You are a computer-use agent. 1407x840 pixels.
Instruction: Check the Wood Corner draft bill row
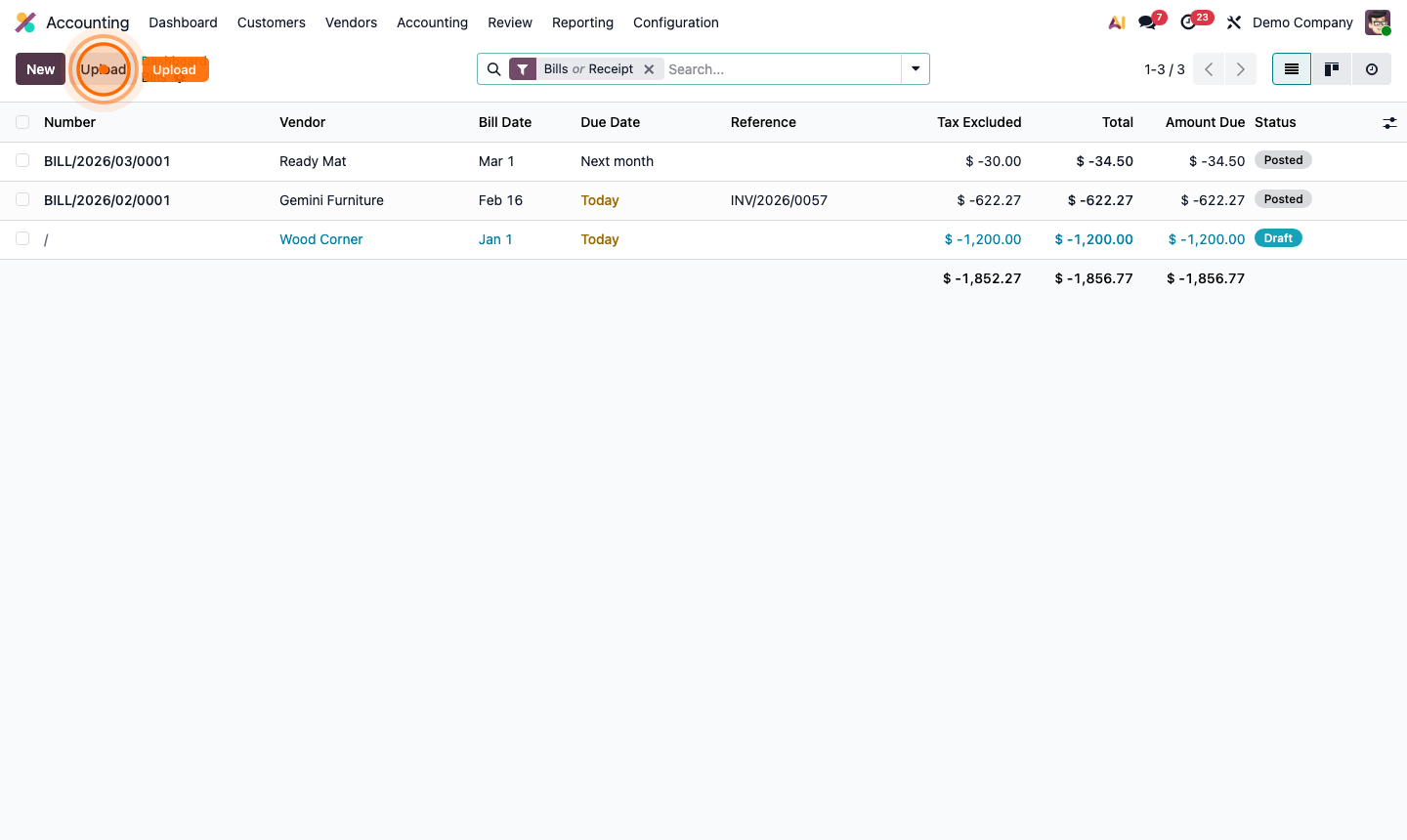[22, 237]
